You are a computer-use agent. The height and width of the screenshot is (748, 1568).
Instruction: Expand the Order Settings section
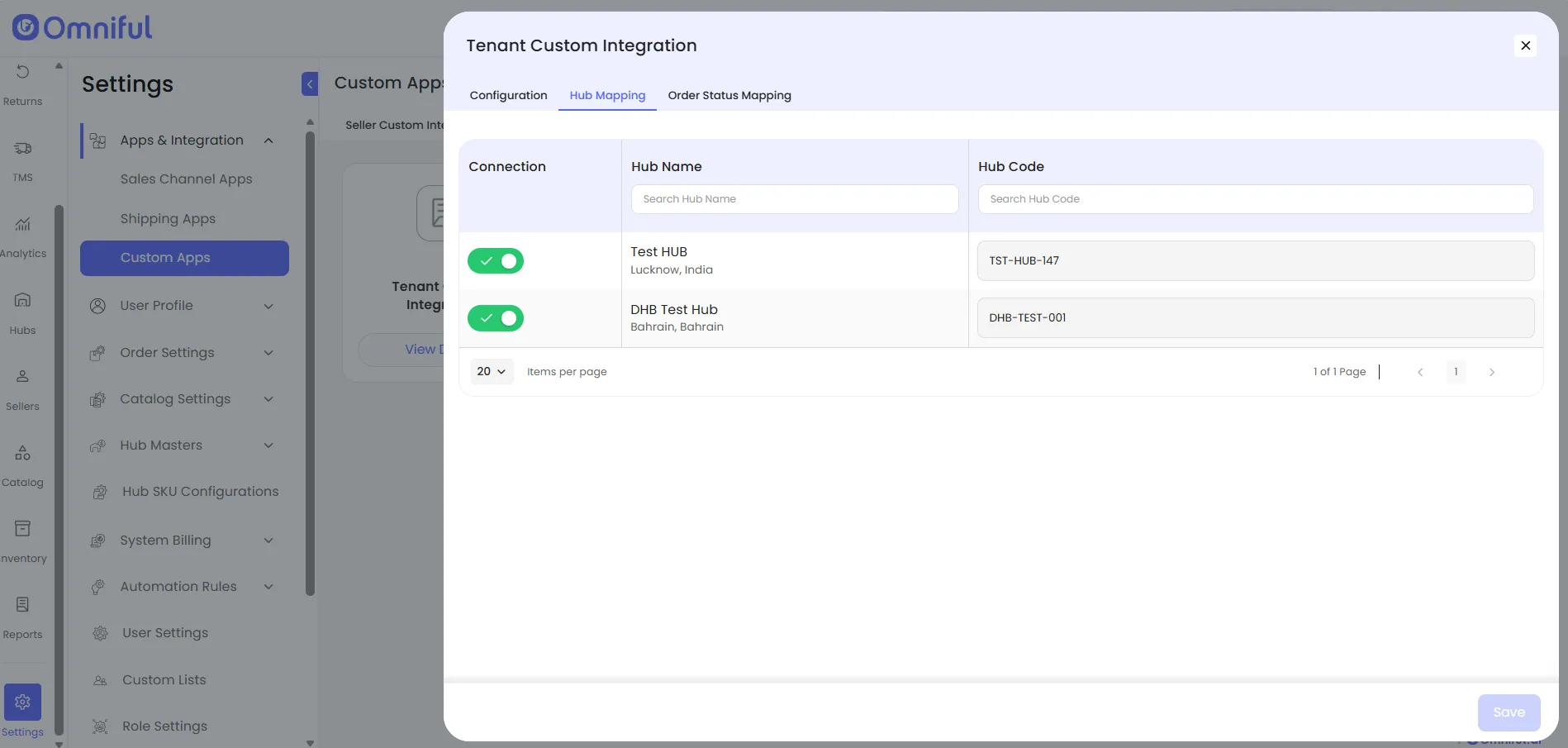point(268,353)
